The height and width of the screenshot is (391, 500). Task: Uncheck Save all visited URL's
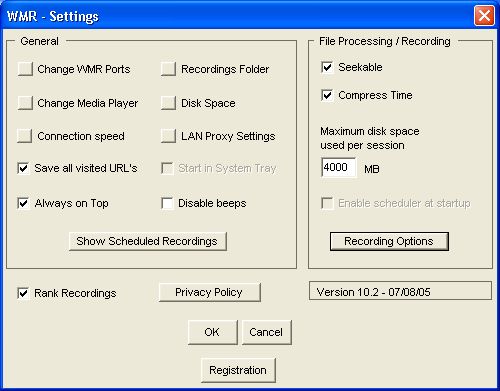[23, 168]
